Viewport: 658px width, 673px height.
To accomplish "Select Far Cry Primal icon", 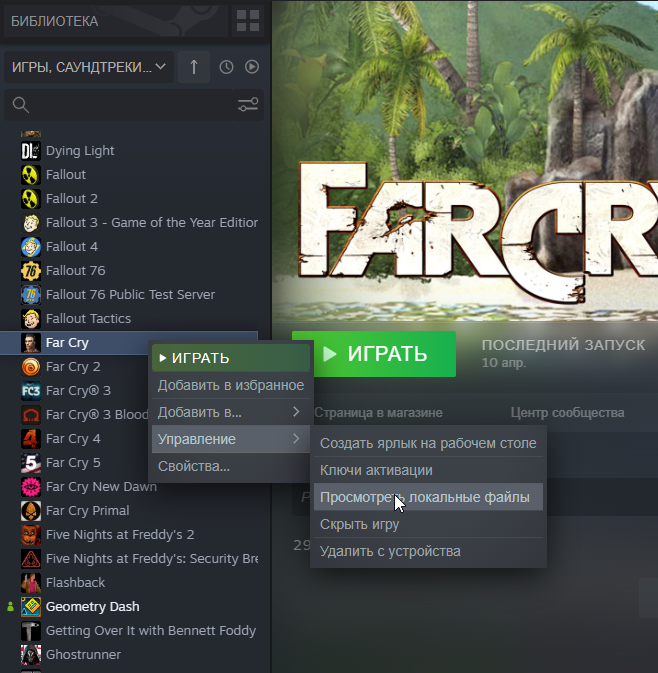I will [x=31, y=511].
